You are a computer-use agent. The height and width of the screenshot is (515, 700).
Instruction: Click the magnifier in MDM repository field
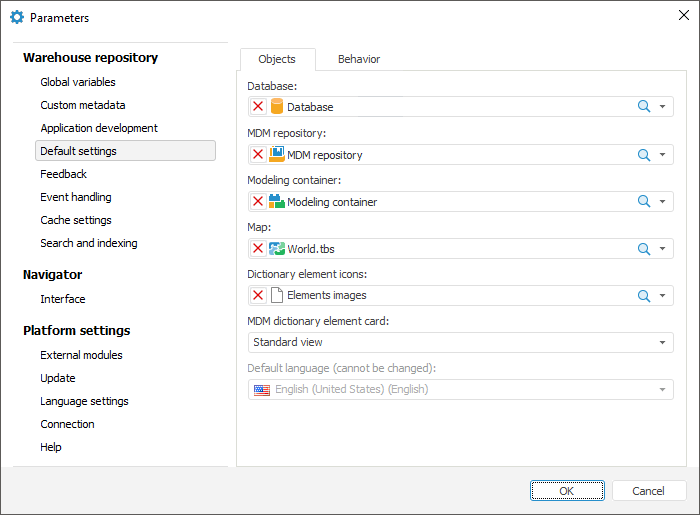(644, 155)
